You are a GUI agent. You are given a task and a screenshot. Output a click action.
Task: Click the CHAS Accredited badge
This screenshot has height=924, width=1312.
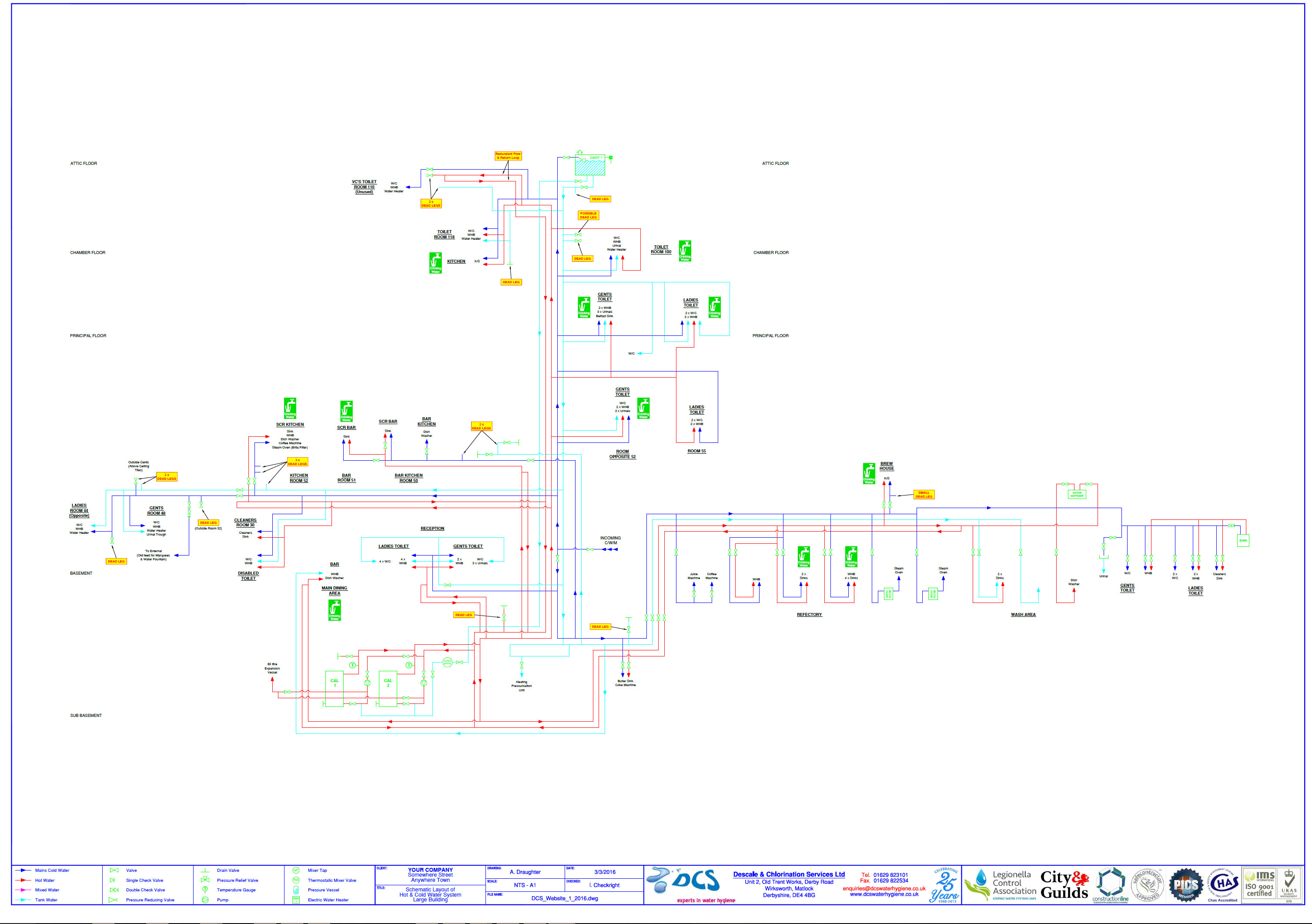pos(1222,884)
